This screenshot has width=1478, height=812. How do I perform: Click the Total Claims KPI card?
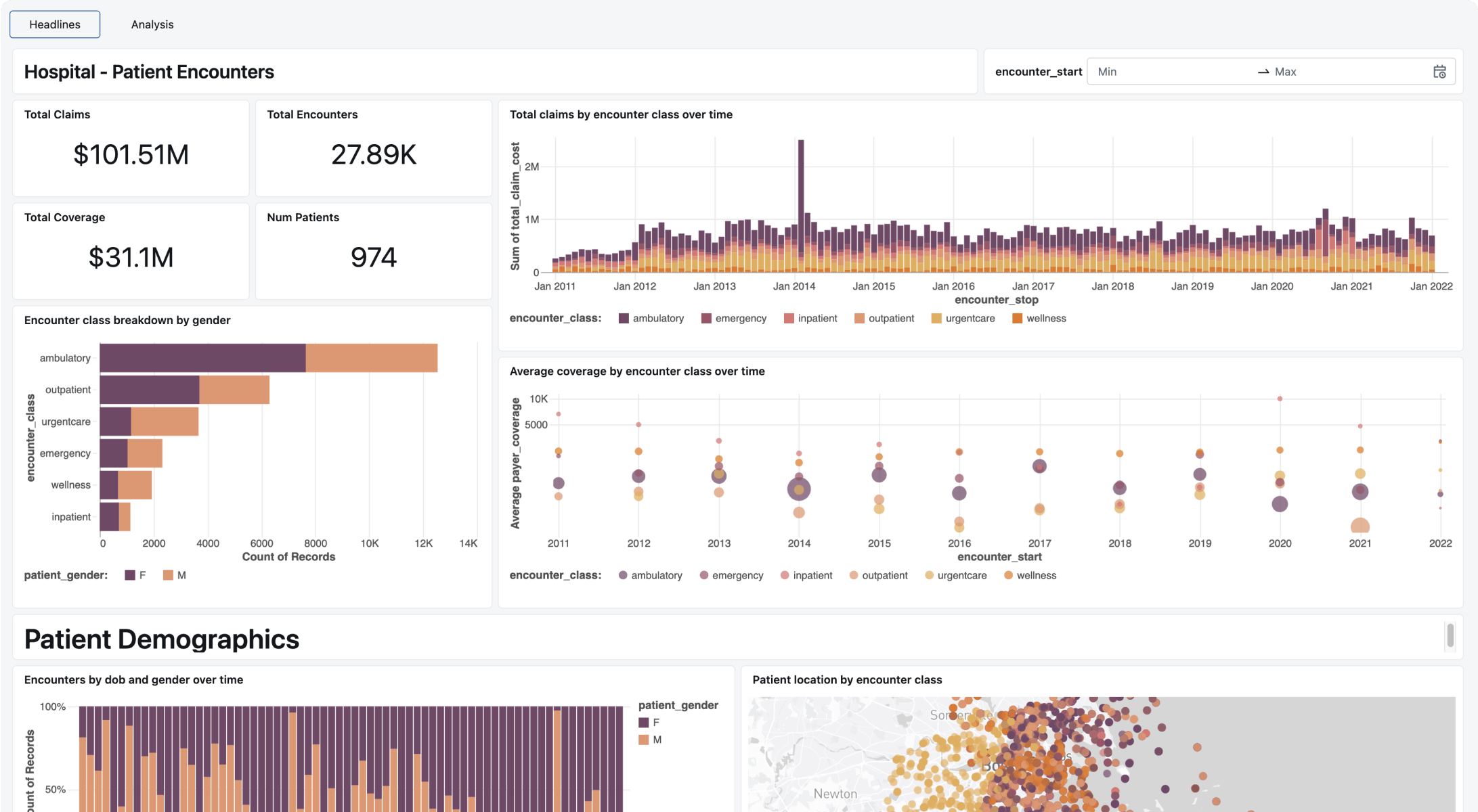[x=131, y=148]
